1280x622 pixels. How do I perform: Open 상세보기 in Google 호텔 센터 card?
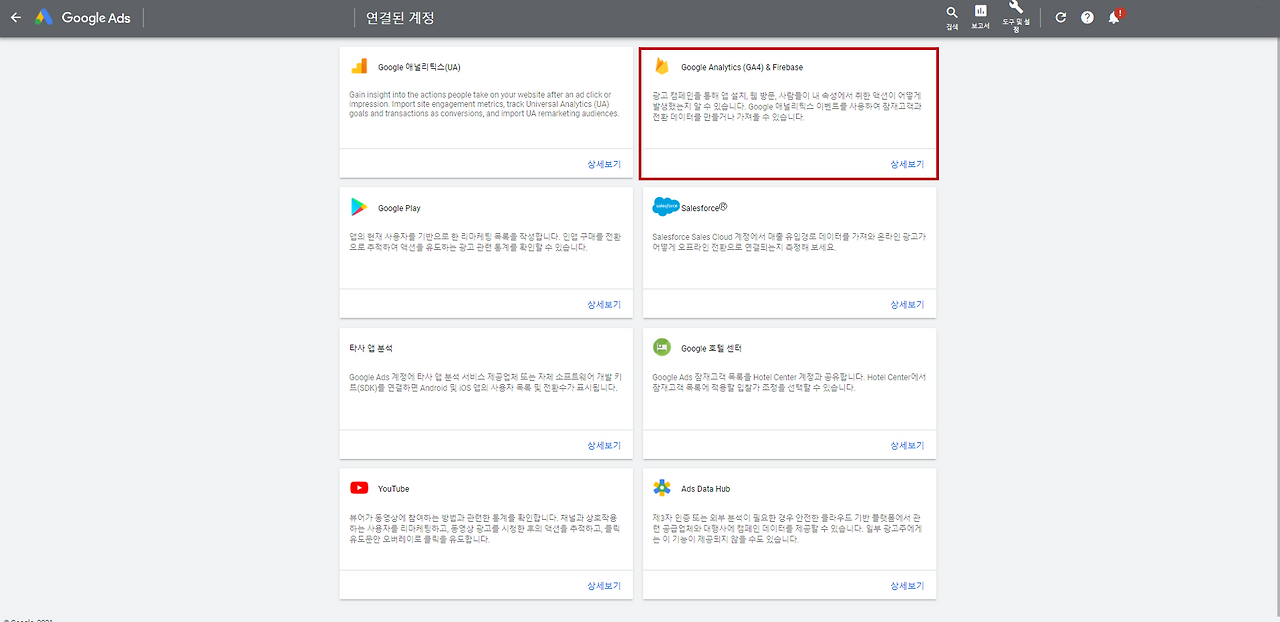point(907,445)
